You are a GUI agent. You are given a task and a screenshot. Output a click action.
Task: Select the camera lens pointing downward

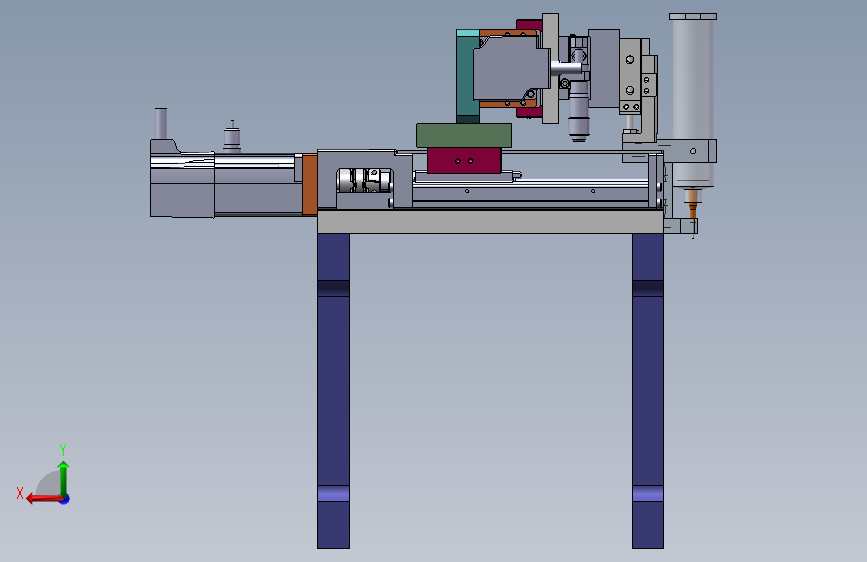tap(578, 111)
